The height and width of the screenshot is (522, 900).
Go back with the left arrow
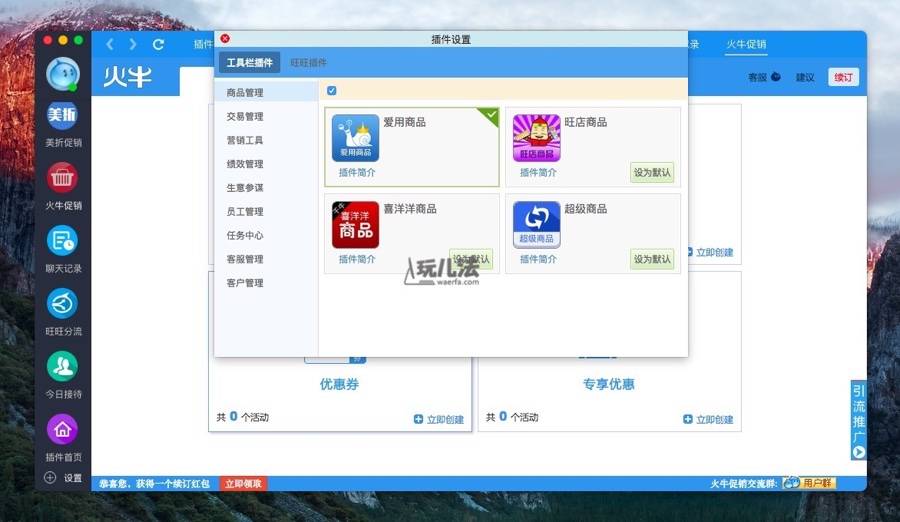[110, 44]
